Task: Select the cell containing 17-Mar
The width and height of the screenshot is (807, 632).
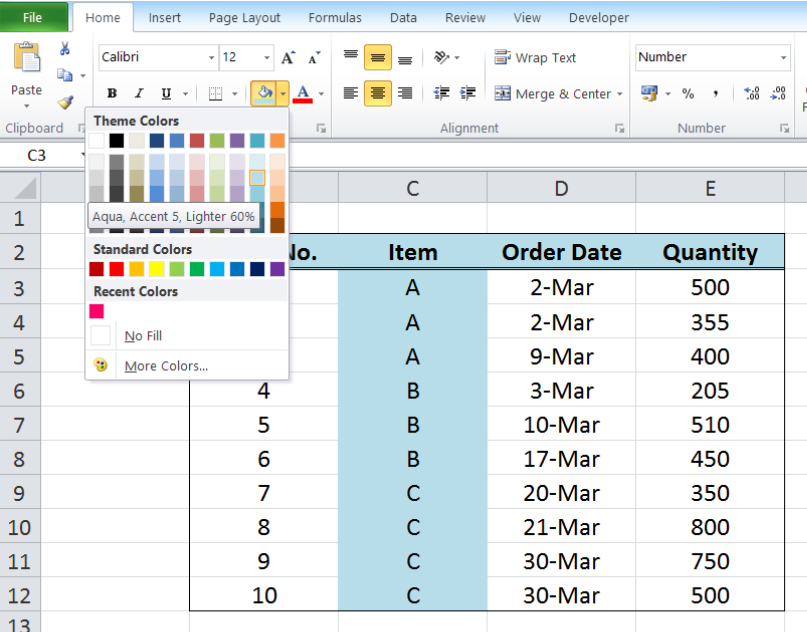Action: tap(561, 459)
